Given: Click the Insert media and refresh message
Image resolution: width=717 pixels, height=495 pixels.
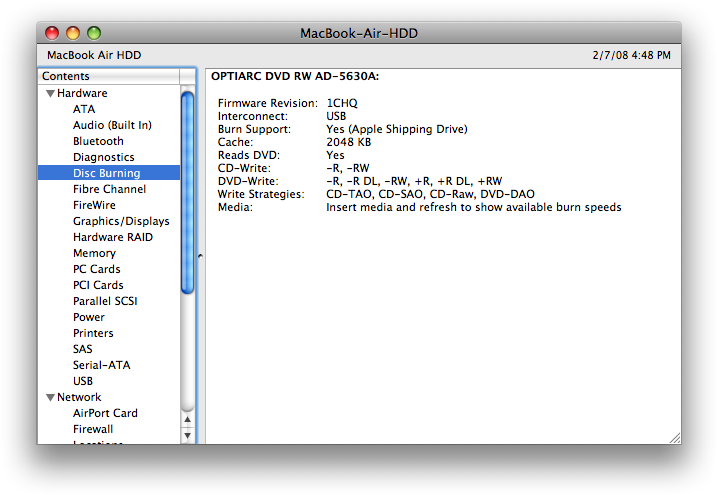Looking at the screenshot, I should point(474,208).
